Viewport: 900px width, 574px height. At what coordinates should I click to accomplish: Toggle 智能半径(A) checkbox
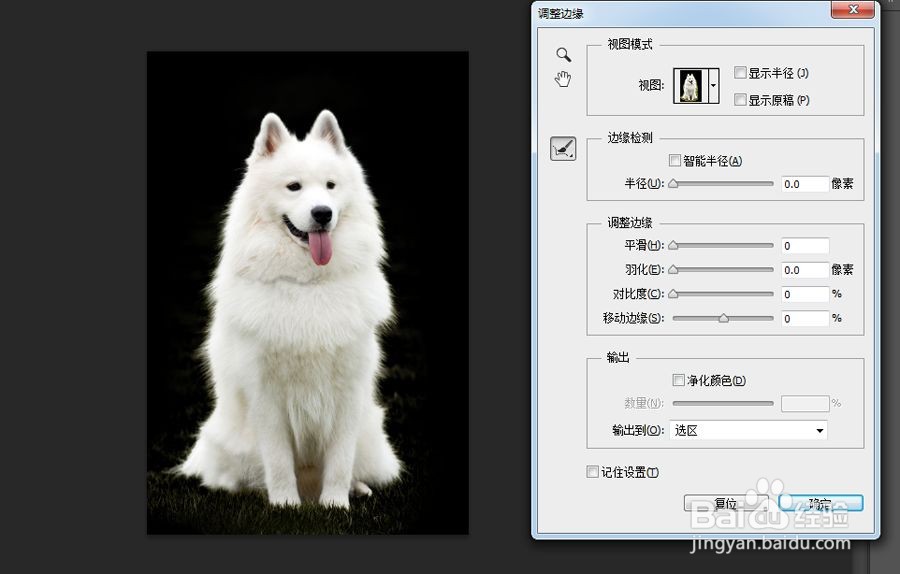[675, 160]
